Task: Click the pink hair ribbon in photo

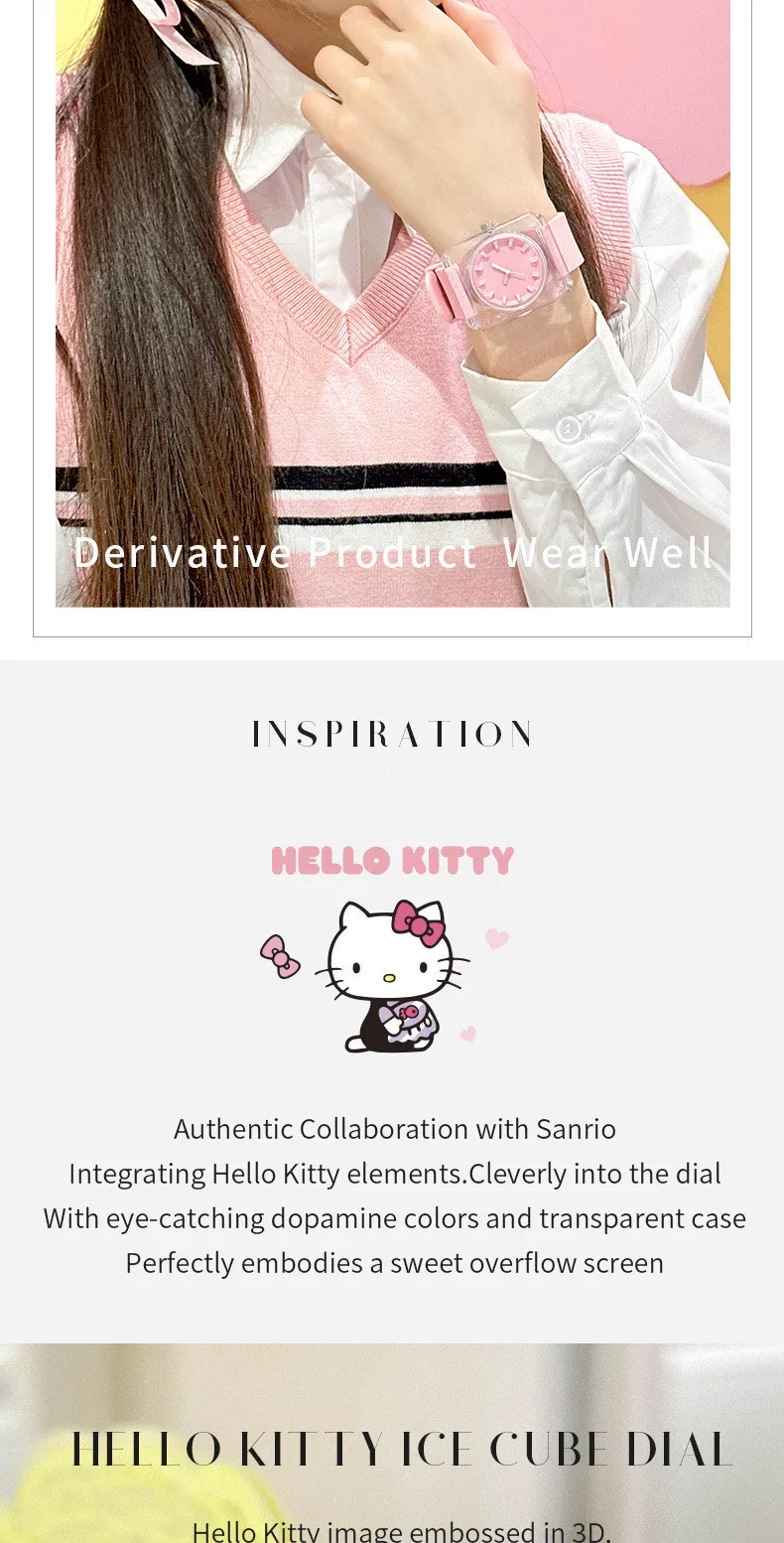Action: tap(177, 27)
